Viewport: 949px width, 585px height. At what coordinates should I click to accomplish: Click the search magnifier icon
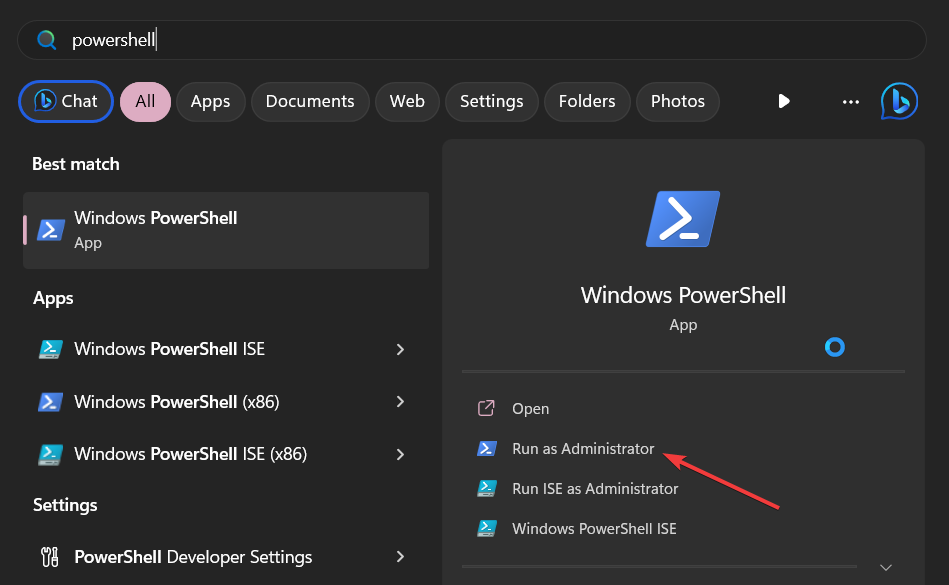pyautogui.click(x=46, y=39)
